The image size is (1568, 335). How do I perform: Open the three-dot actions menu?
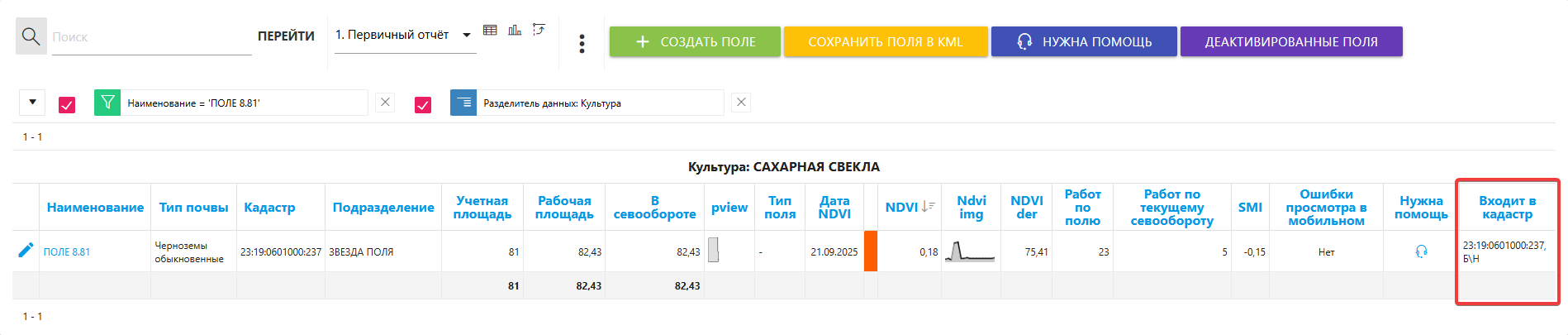[x=582, y=43]
